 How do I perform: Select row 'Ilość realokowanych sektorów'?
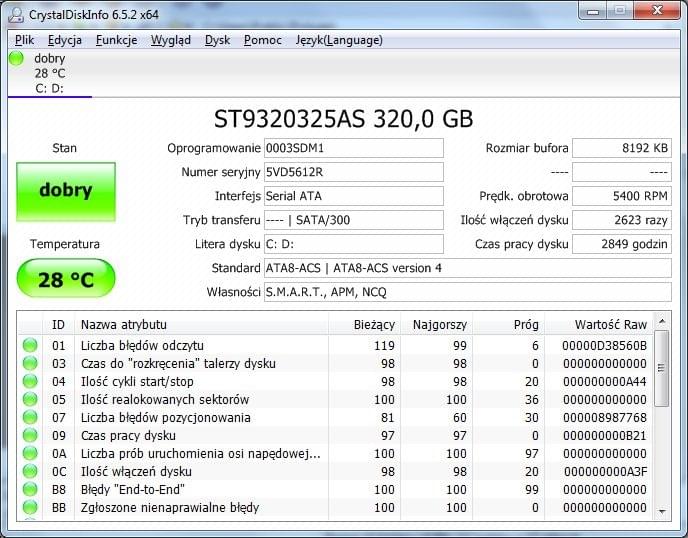pyautogui.click(x=335, y=399)
